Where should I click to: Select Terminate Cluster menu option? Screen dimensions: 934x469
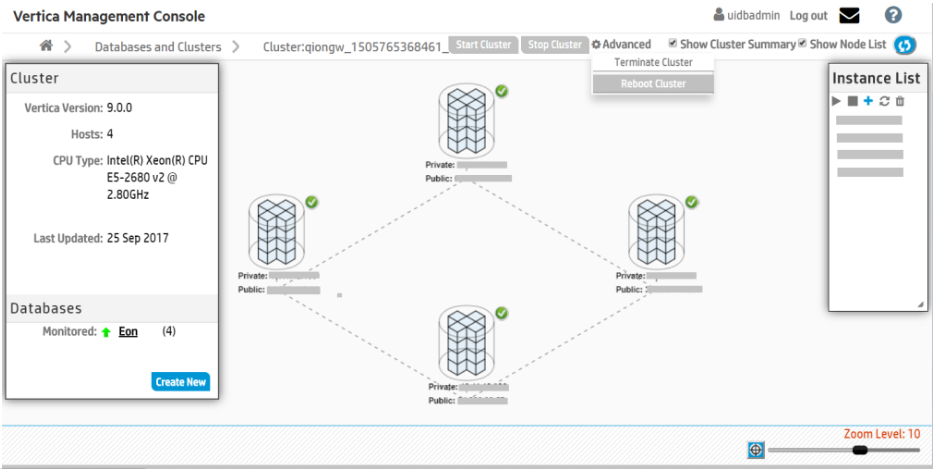[x=652, y=62]
